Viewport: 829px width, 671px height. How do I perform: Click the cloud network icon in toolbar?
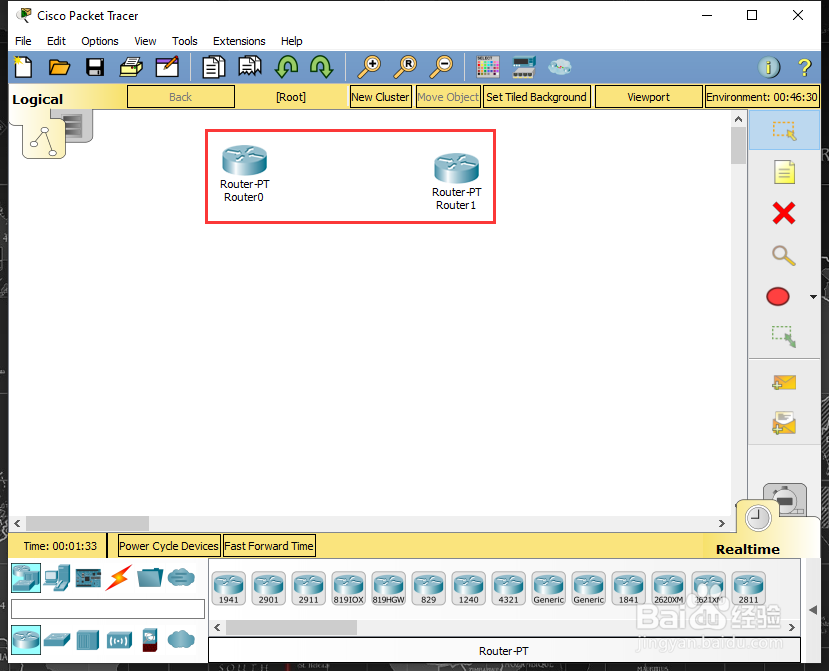[x=560, y=67]
